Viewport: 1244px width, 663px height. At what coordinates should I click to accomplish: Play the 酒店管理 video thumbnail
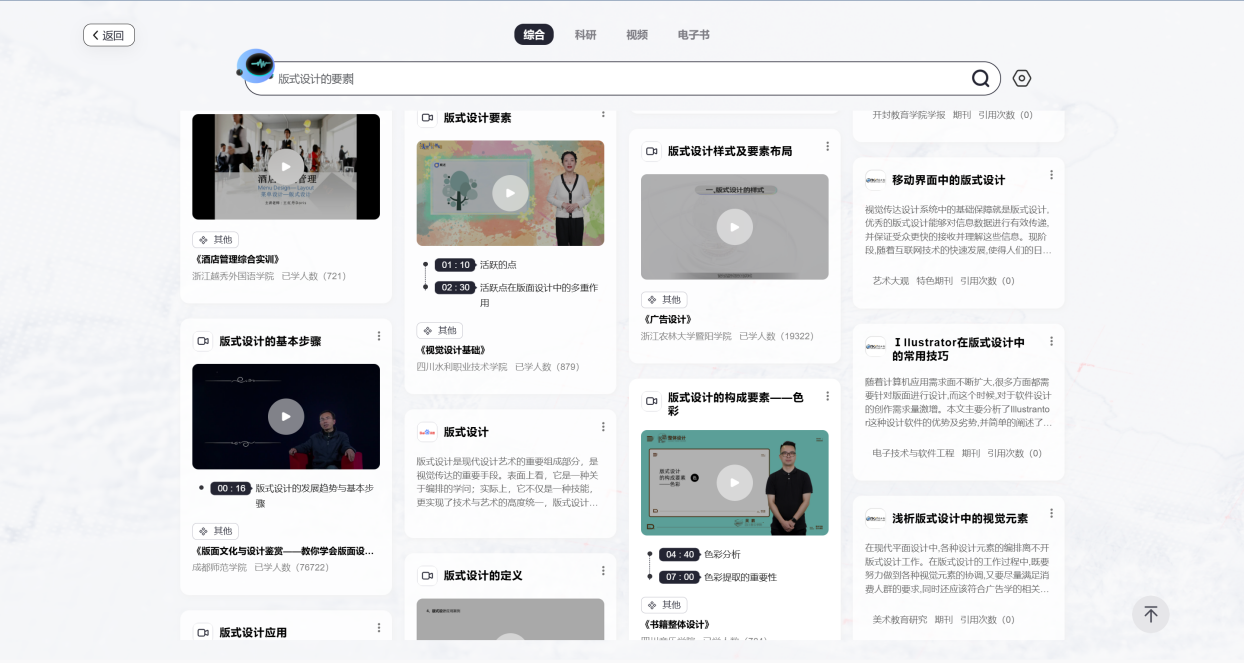(286, 167)
